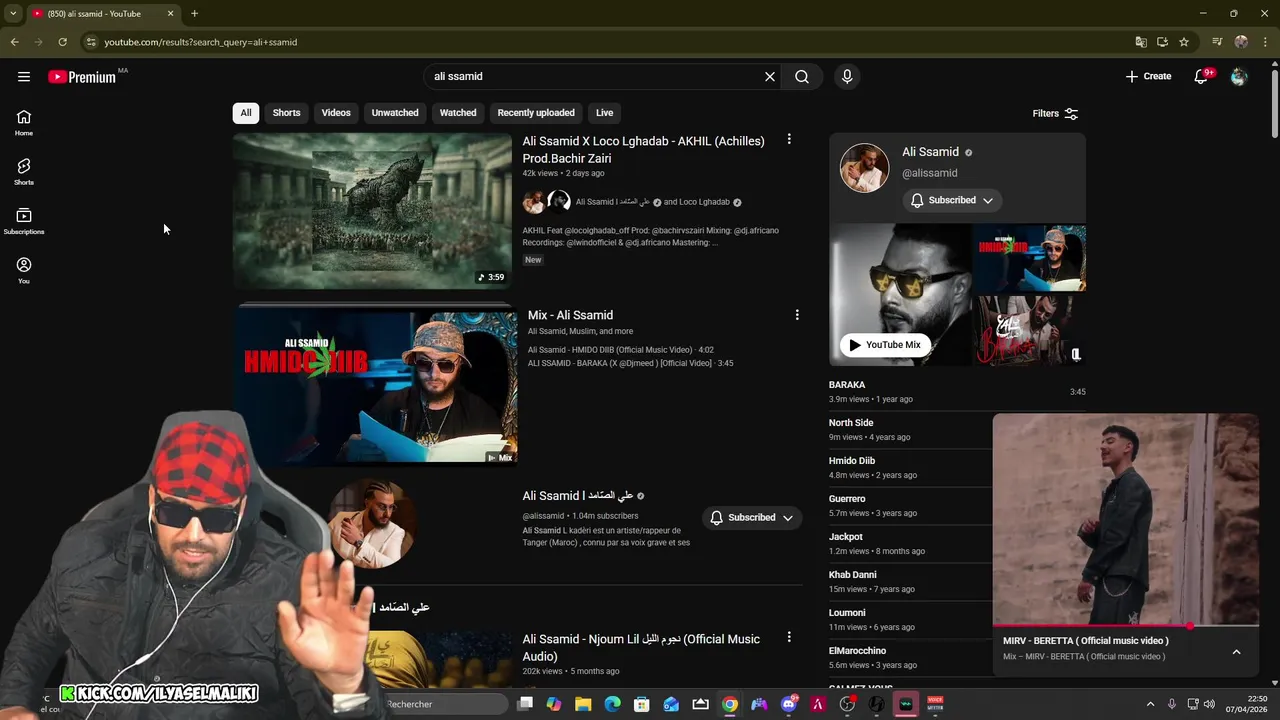Screen dimensions: 1280x720
Task: Open Discord from the taskbar
Action: point(789,704)
